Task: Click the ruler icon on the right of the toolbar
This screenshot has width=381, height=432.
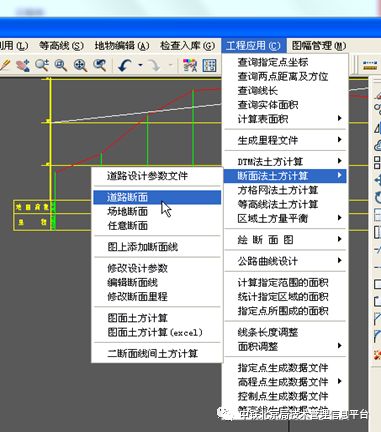Action: pyautogui.click(x=370, y=65)
